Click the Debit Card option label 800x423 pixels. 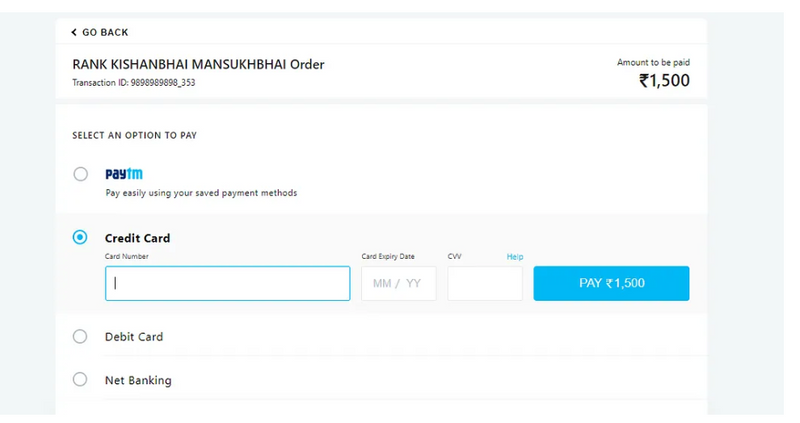tap(134, 337)
